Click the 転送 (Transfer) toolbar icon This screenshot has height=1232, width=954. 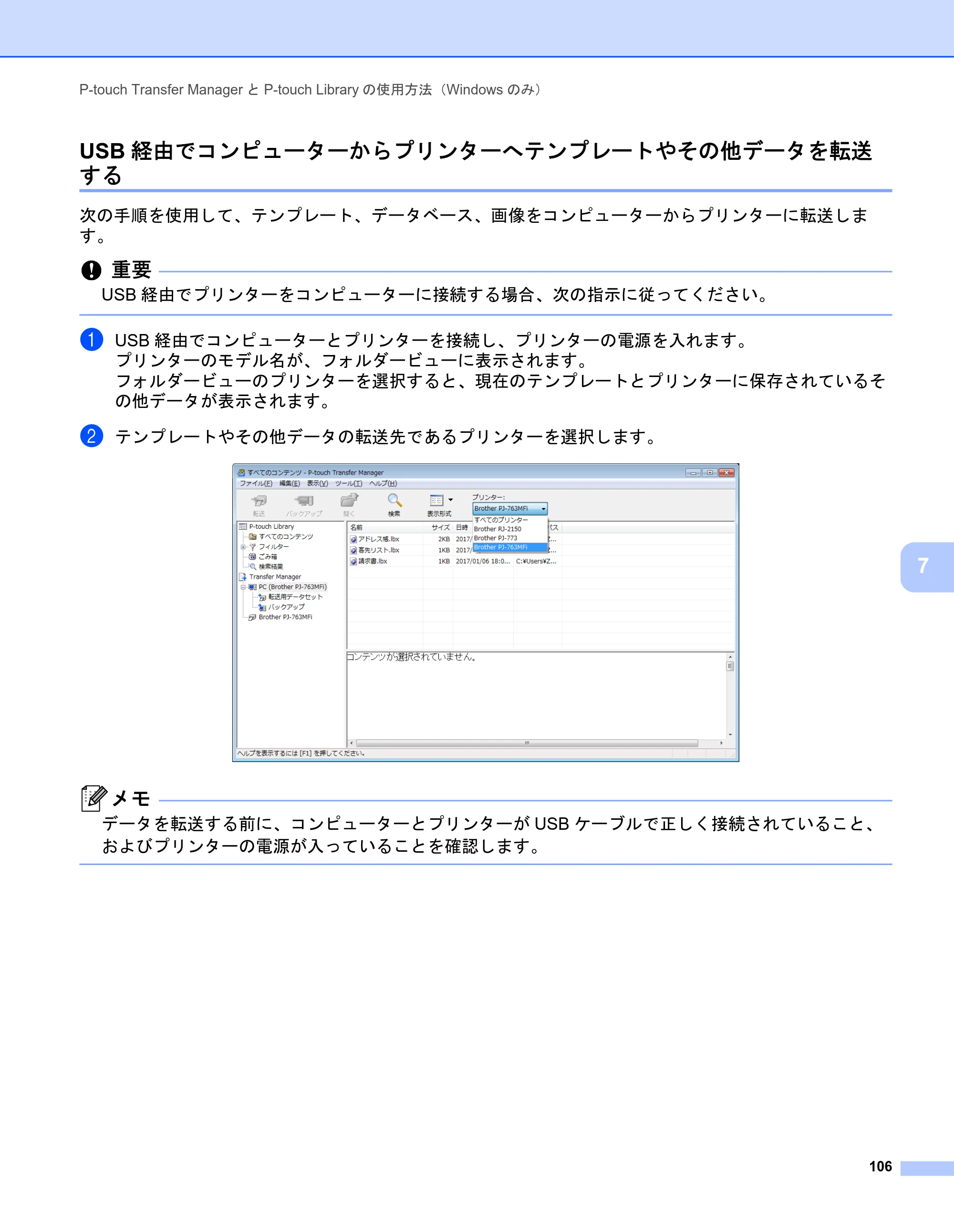tap(259, 501)
